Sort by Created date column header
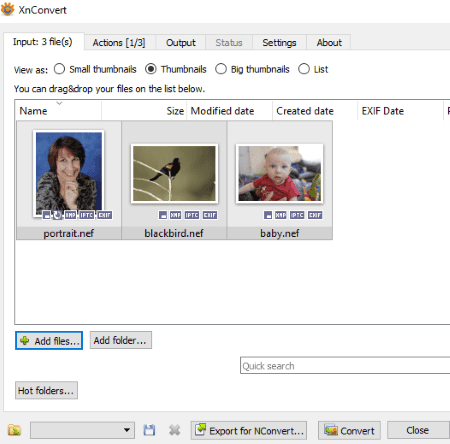The image size is (450, 444). click(x=315, y=111)
